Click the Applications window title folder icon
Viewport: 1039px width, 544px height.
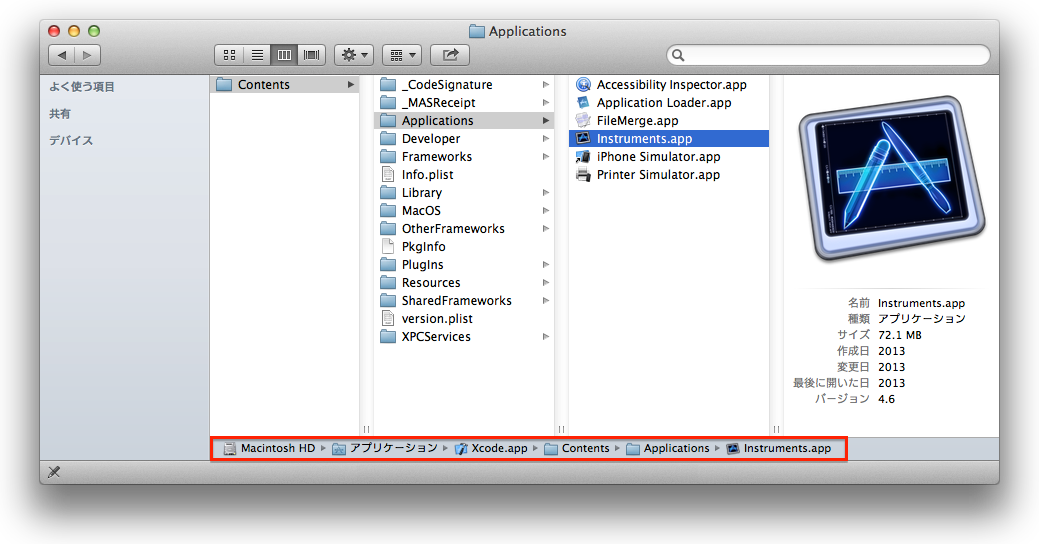click(x=476, y=31)
